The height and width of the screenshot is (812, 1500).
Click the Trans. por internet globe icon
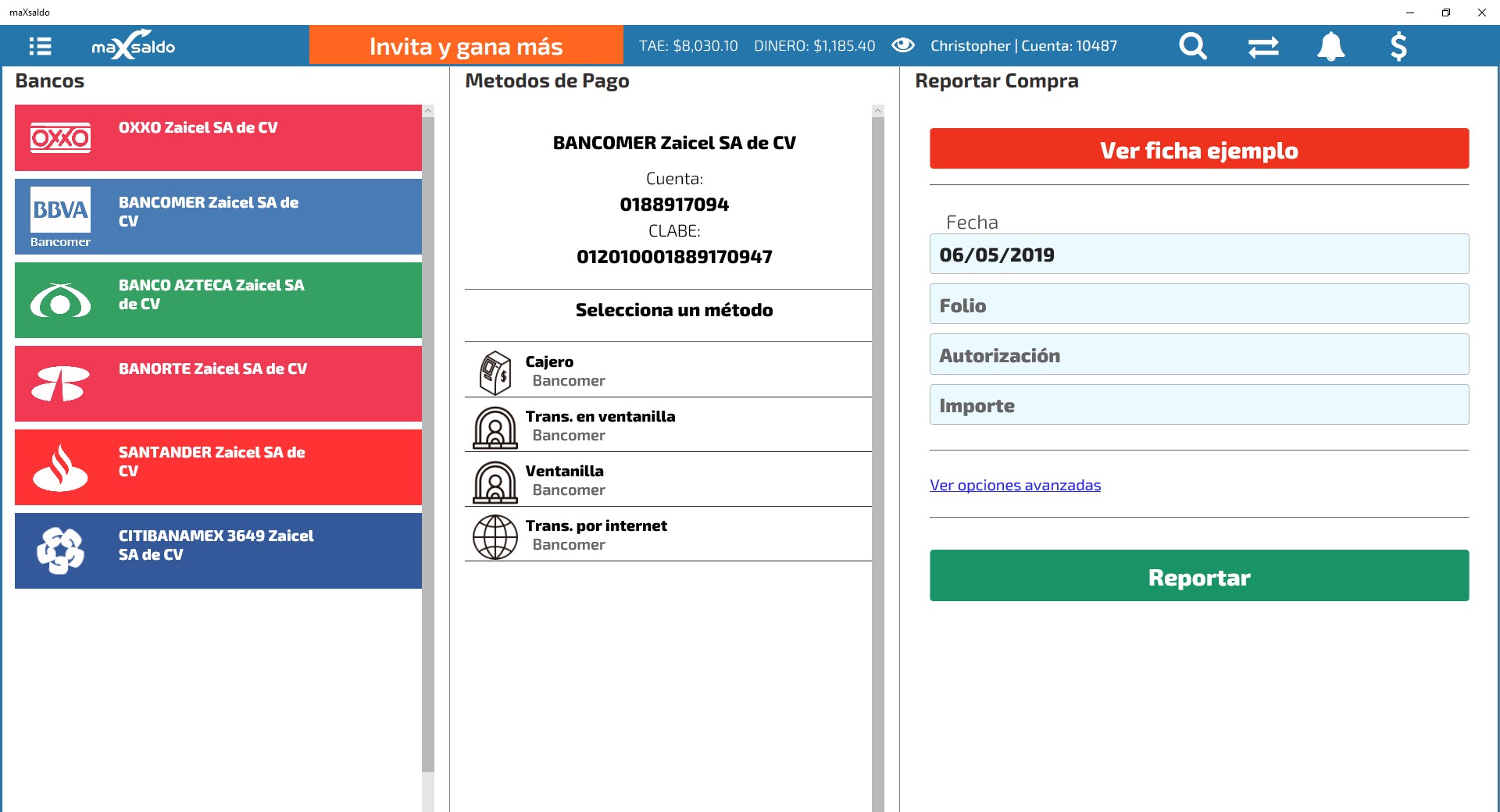tap(495, 536)
